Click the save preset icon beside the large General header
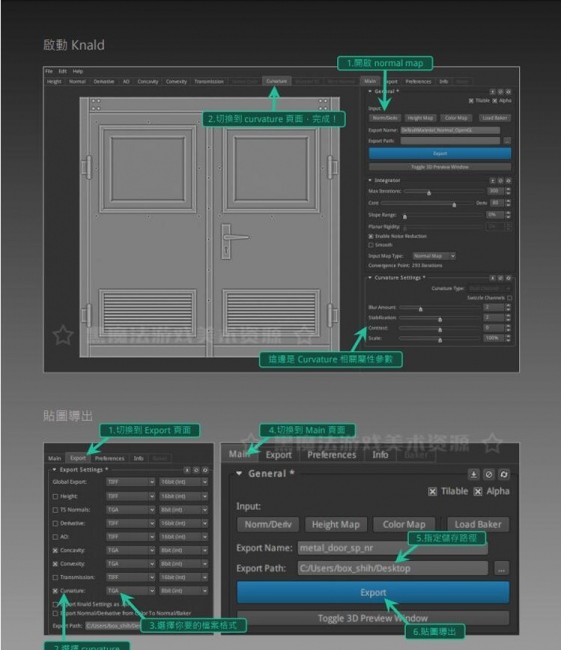The width and height of the screenshot is (561, 650). click(474, 474)
